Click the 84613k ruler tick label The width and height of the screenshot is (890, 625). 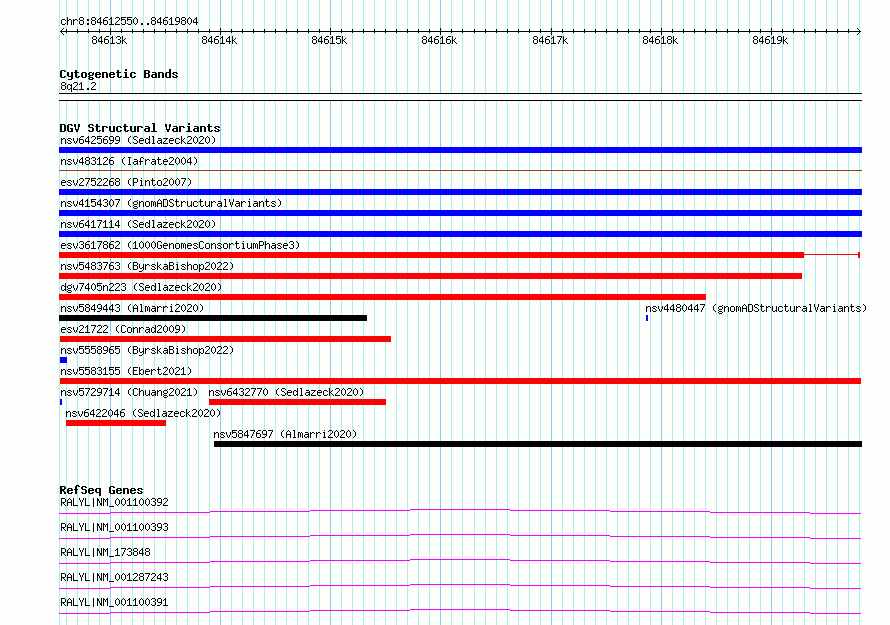(x=109, y=40)
